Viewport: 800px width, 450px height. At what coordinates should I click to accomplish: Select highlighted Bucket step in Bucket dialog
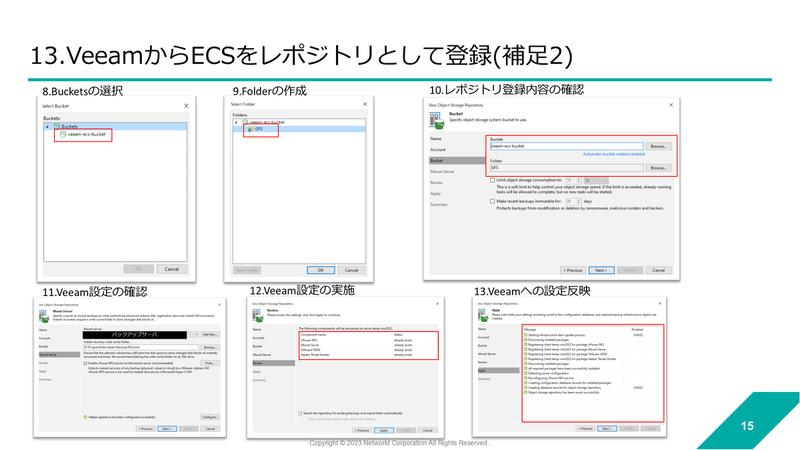click(457, 161)
